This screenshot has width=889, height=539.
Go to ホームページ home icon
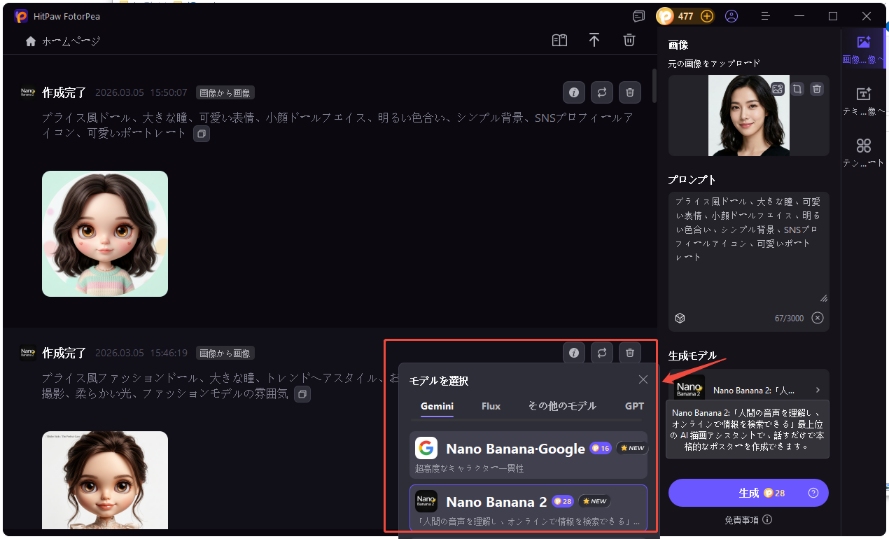31,41
